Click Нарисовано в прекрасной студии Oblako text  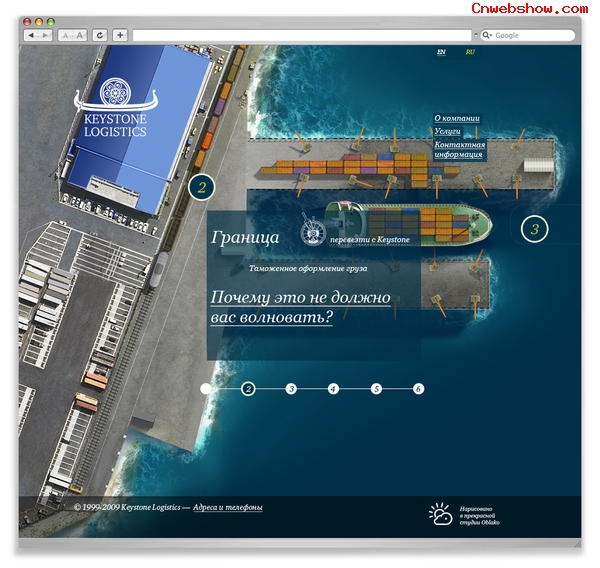pos(479,516)
